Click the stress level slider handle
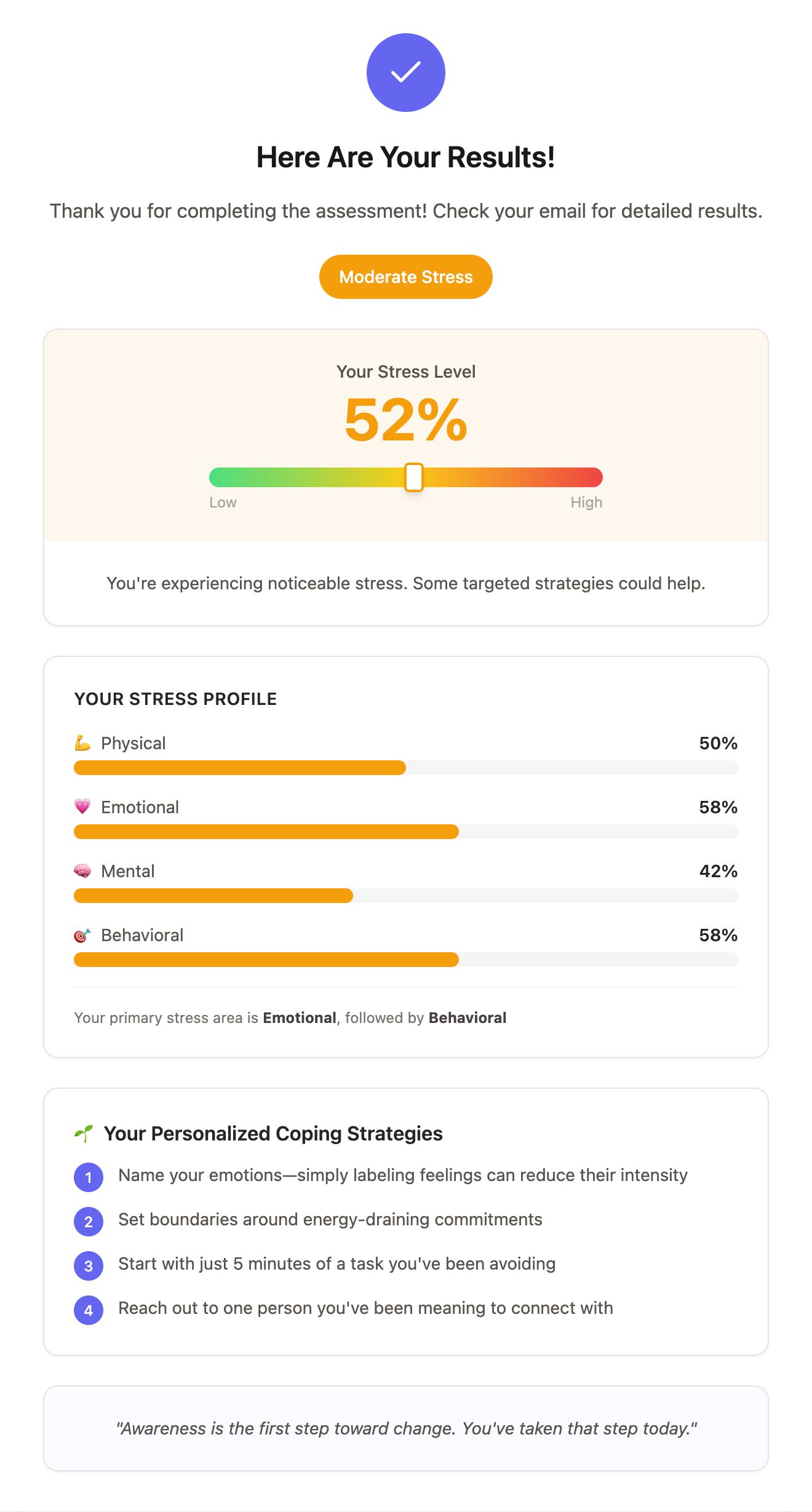This screenshot has width=812, height=1512. tap(414, 477)
